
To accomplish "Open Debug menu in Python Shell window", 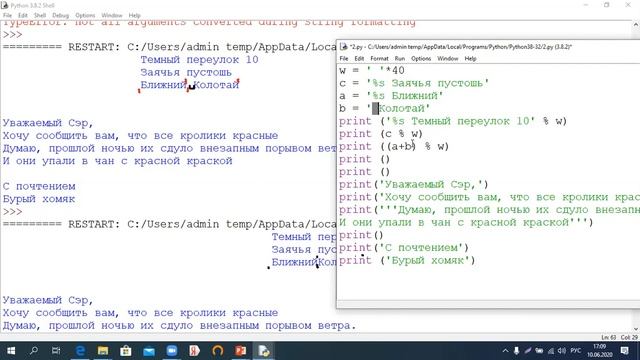I will (60, 16).
